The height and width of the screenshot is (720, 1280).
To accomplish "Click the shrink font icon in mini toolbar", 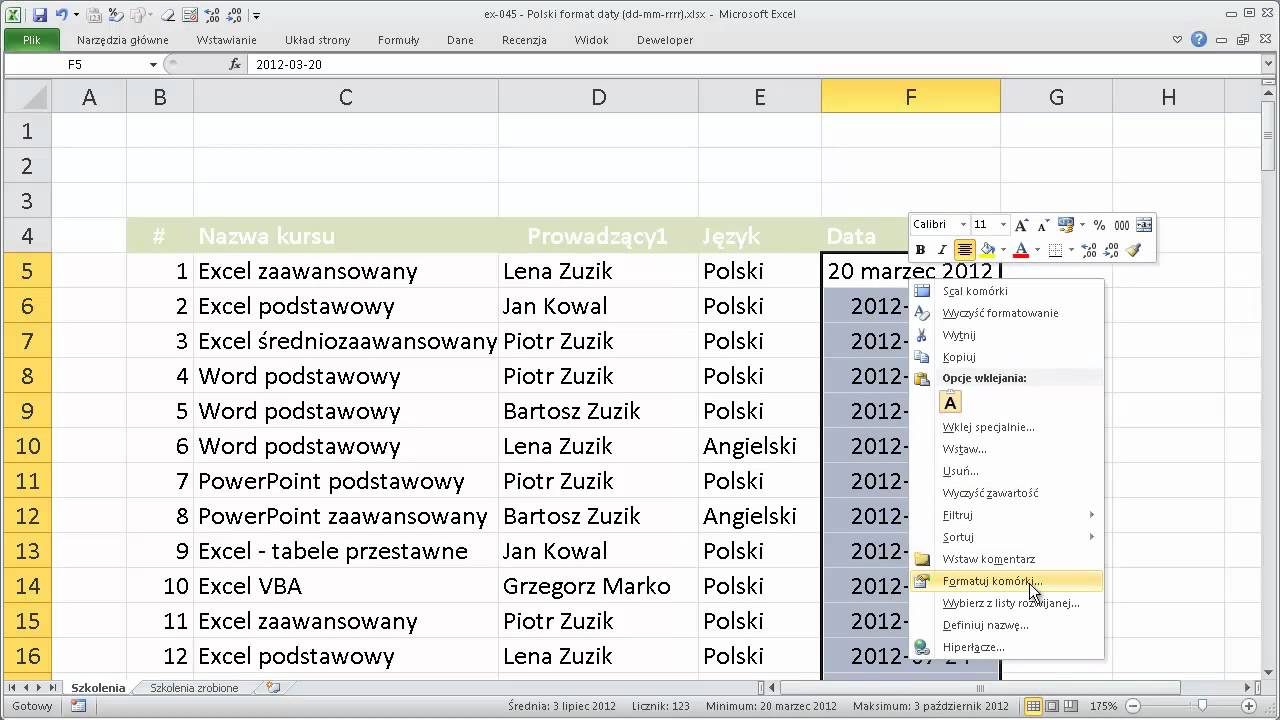I will click(1044, 225).
